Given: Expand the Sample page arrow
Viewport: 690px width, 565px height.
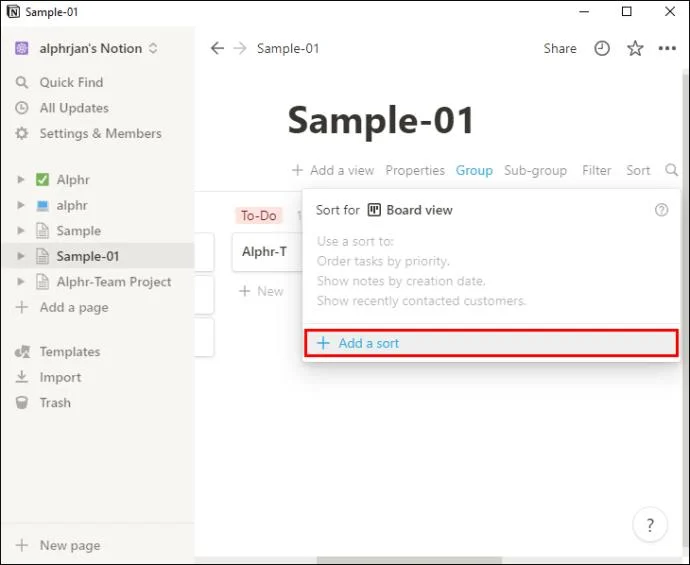Looking at the screenshot, I should point(21,231).
